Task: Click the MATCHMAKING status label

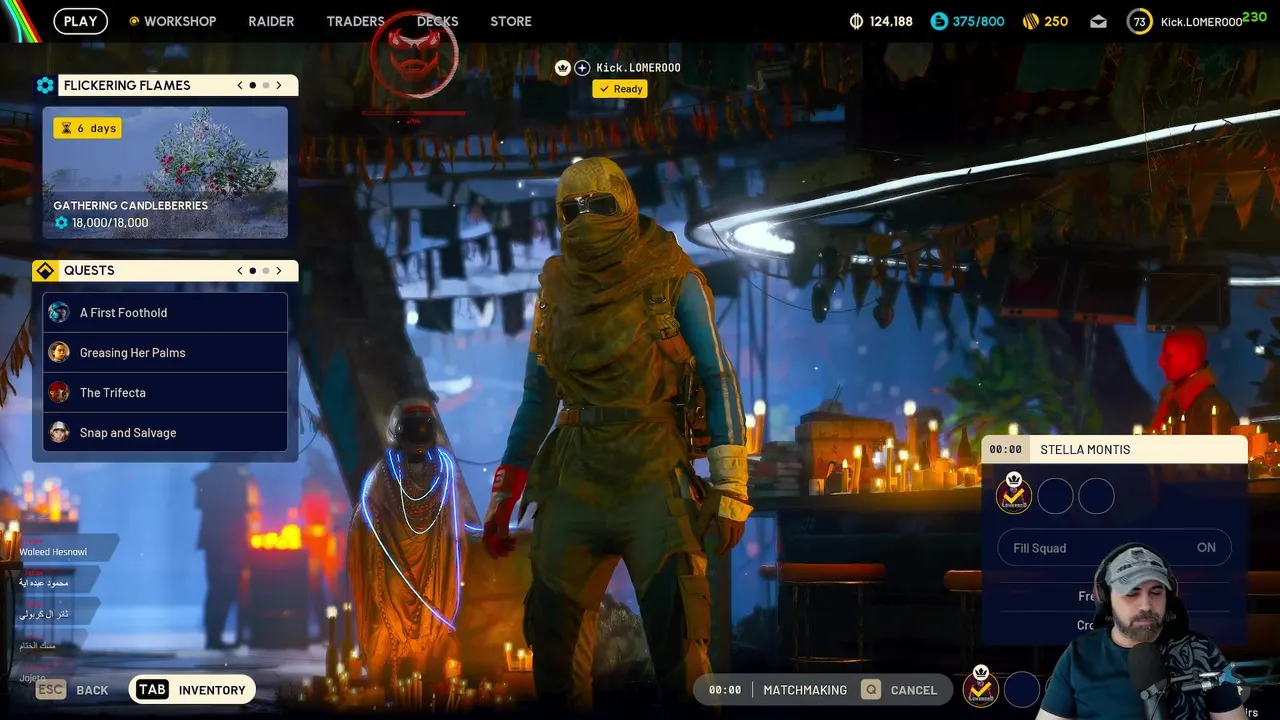Action: click(x=805, y=690)
